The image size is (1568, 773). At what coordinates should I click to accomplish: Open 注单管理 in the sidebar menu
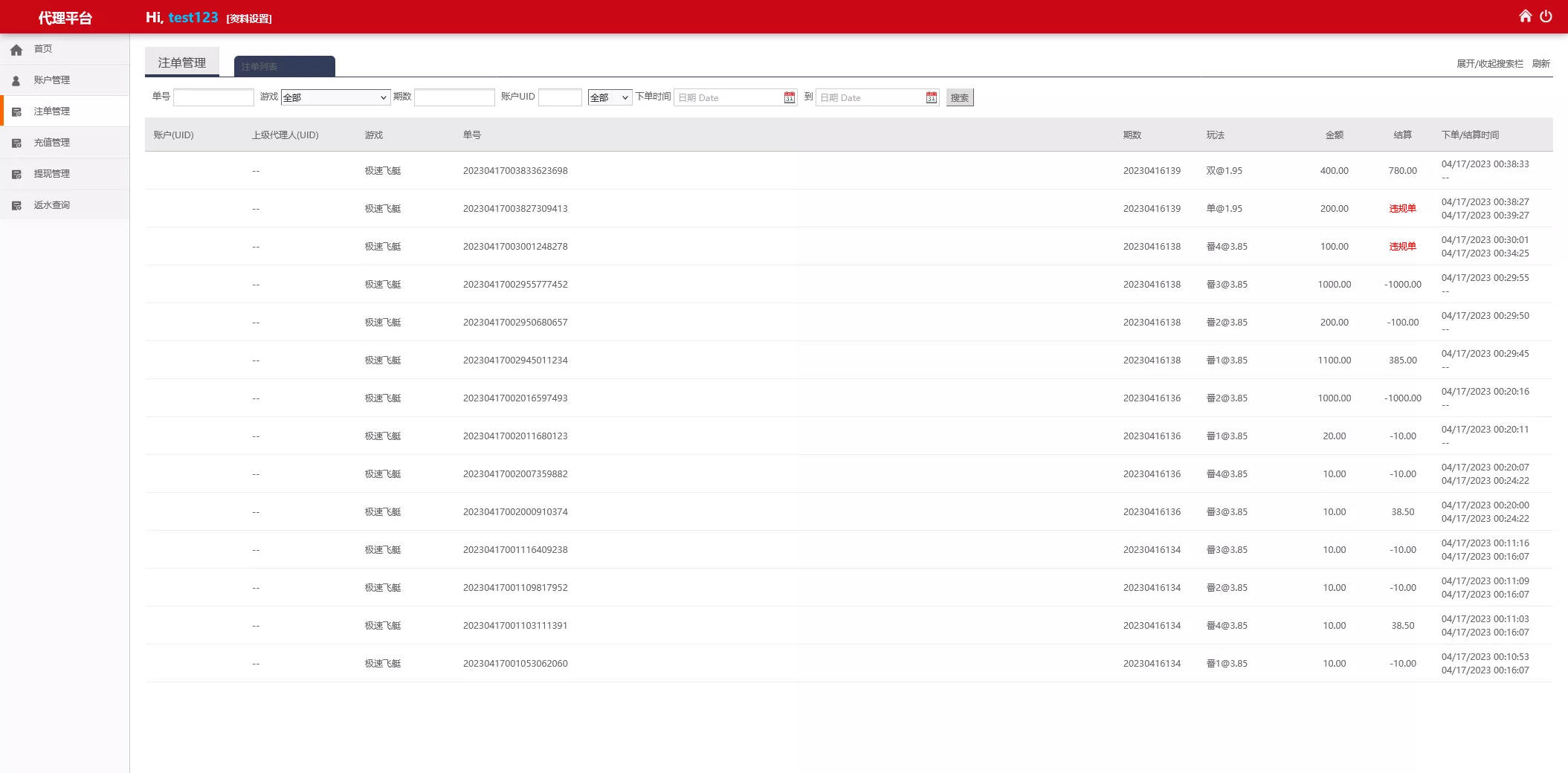pyautogui.click(x=51, y=111)
